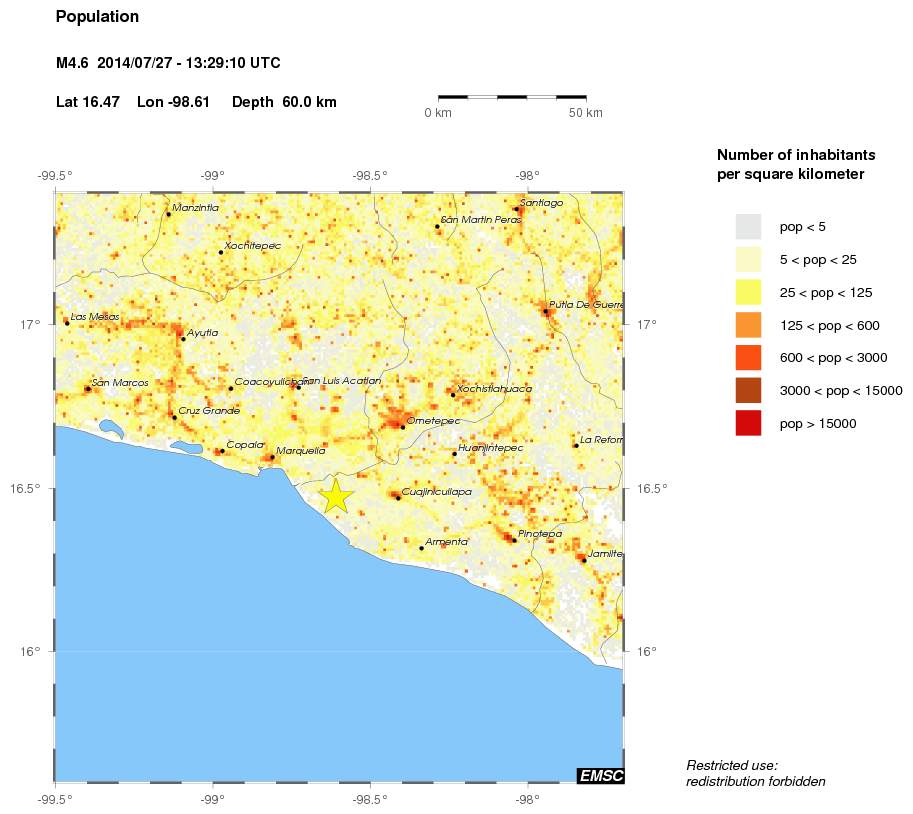Select the Putla De Guerrero marker

[546, 311]
